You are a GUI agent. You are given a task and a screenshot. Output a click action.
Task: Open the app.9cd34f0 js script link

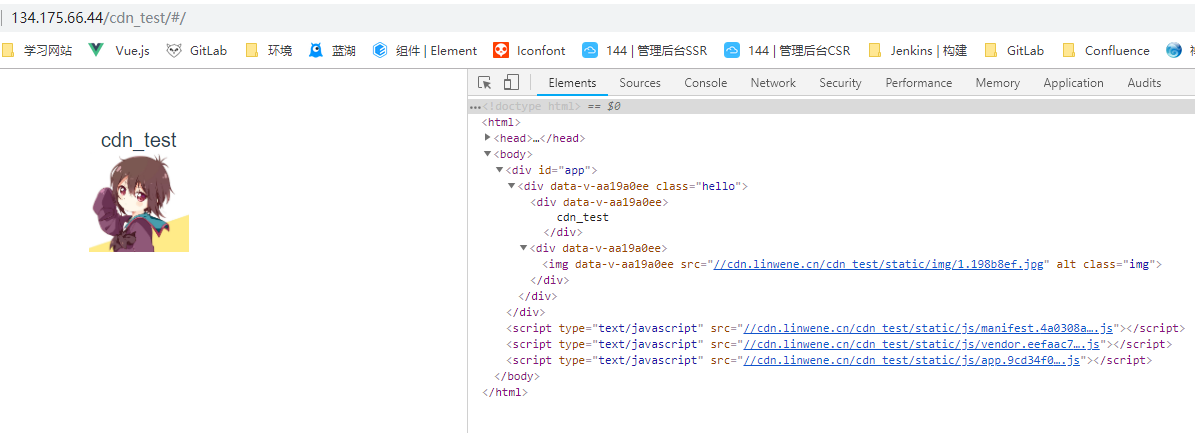[912, 361]
